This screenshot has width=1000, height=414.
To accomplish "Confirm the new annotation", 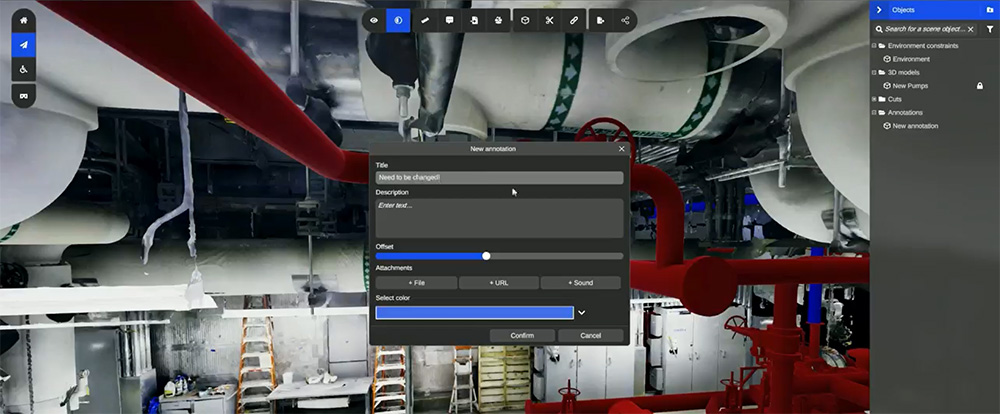I will tap(522, 336).
